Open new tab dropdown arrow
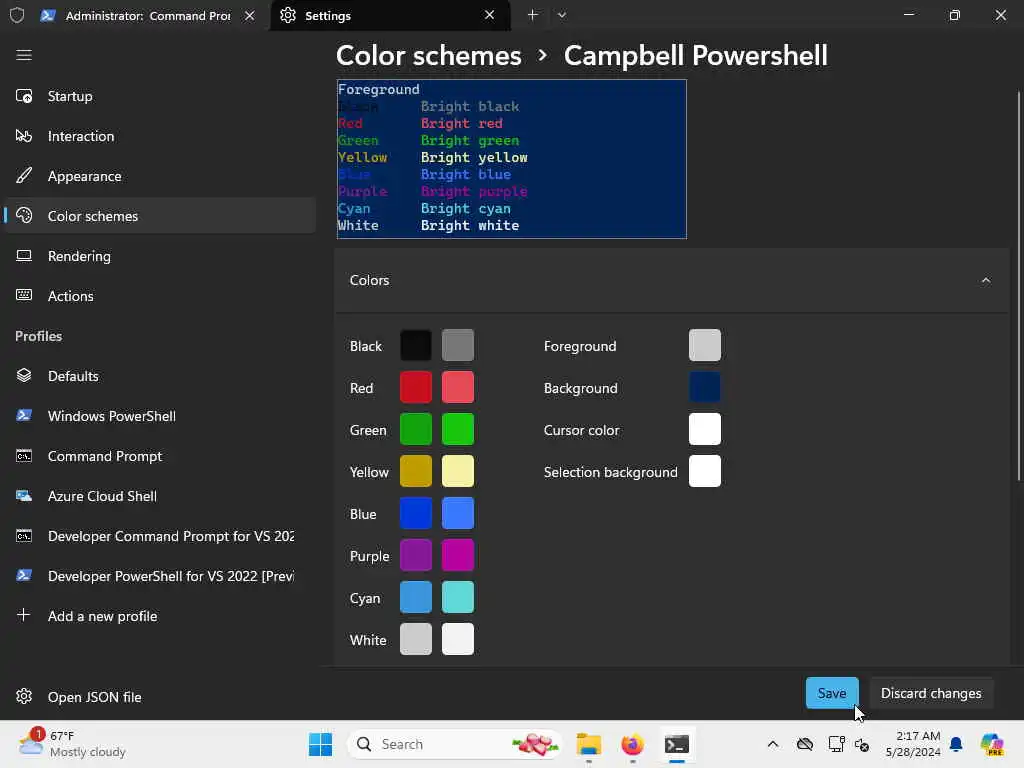This screenshot has height=768, width=1024. [562, 14]
